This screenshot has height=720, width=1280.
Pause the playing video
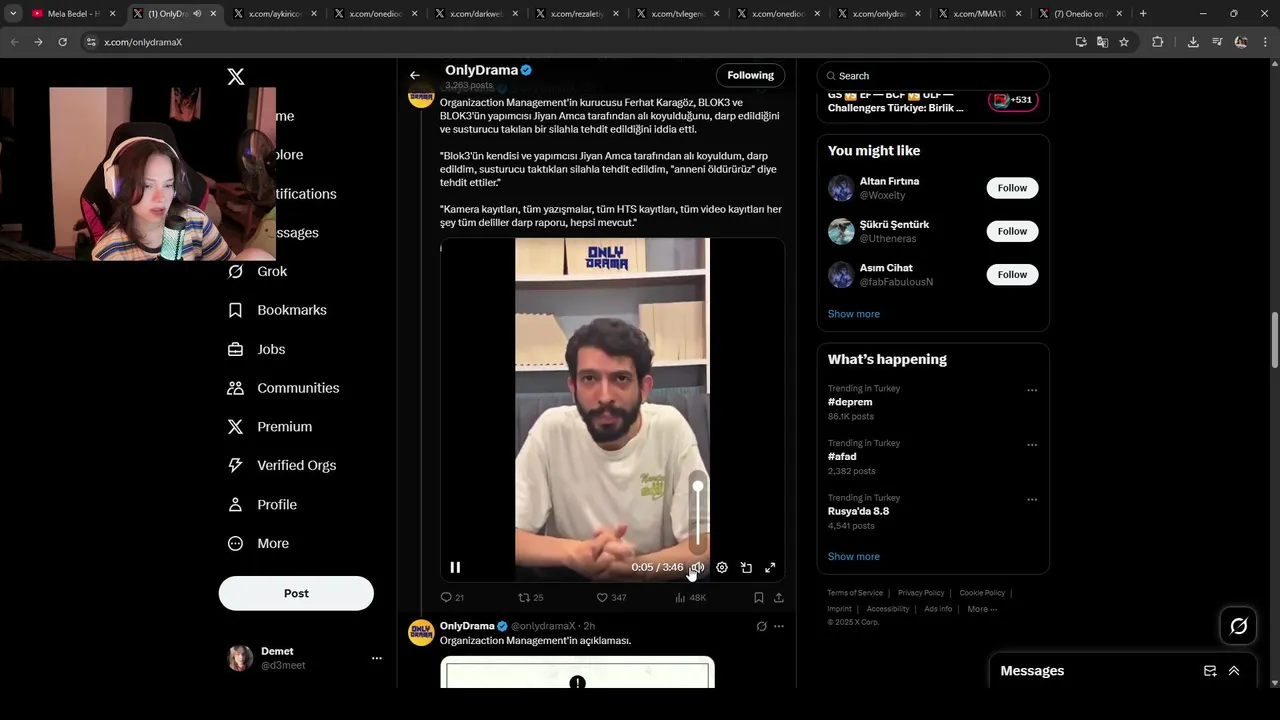point(455,567)
